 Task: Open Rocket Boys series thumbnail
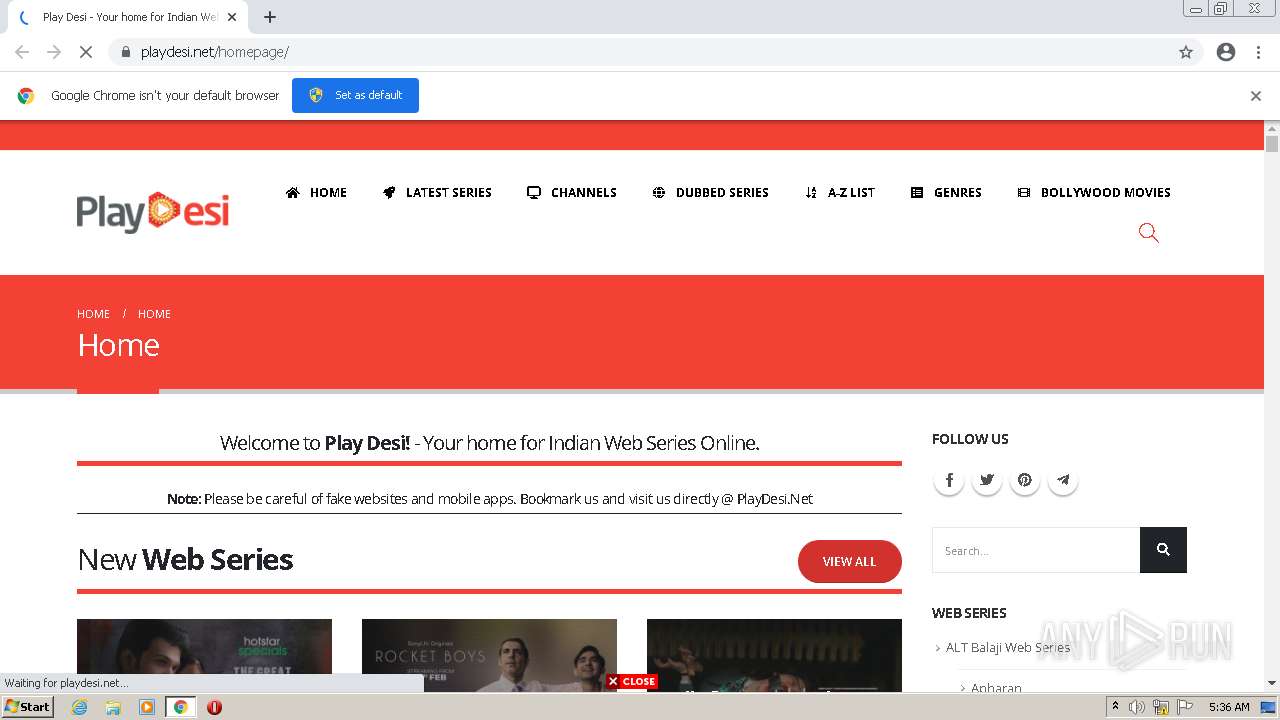489,655
